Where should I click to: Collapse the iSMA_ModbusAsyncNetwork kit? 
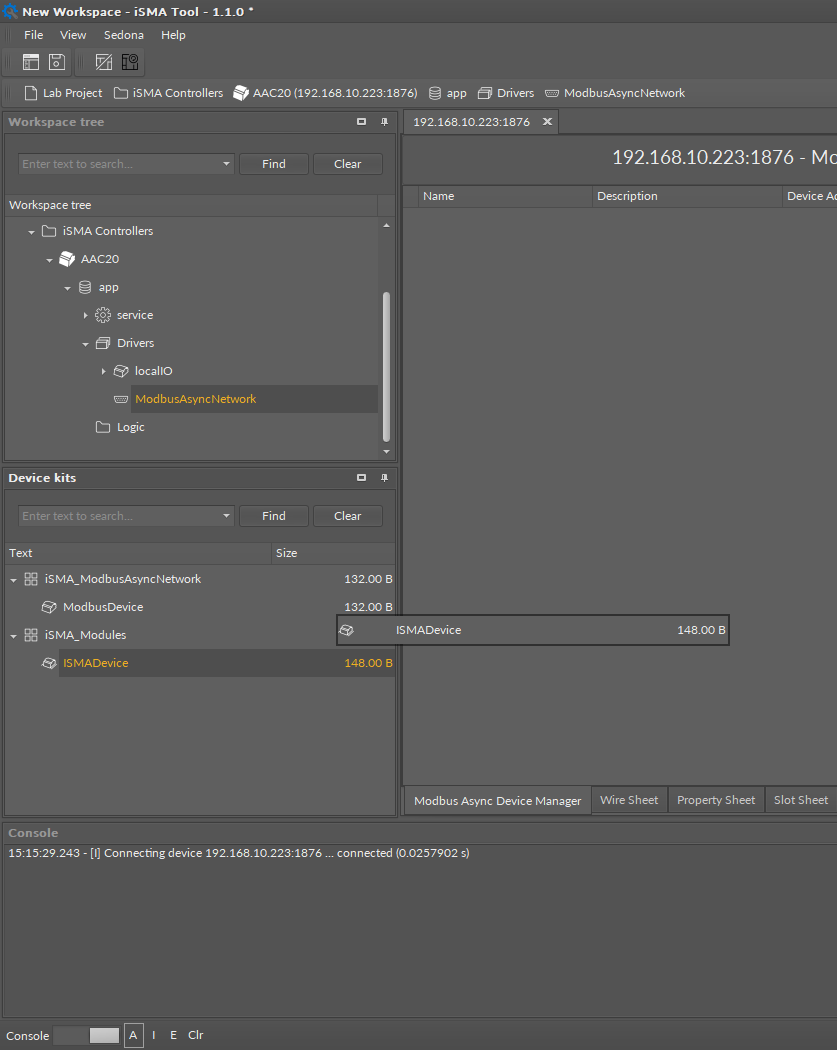13,580
